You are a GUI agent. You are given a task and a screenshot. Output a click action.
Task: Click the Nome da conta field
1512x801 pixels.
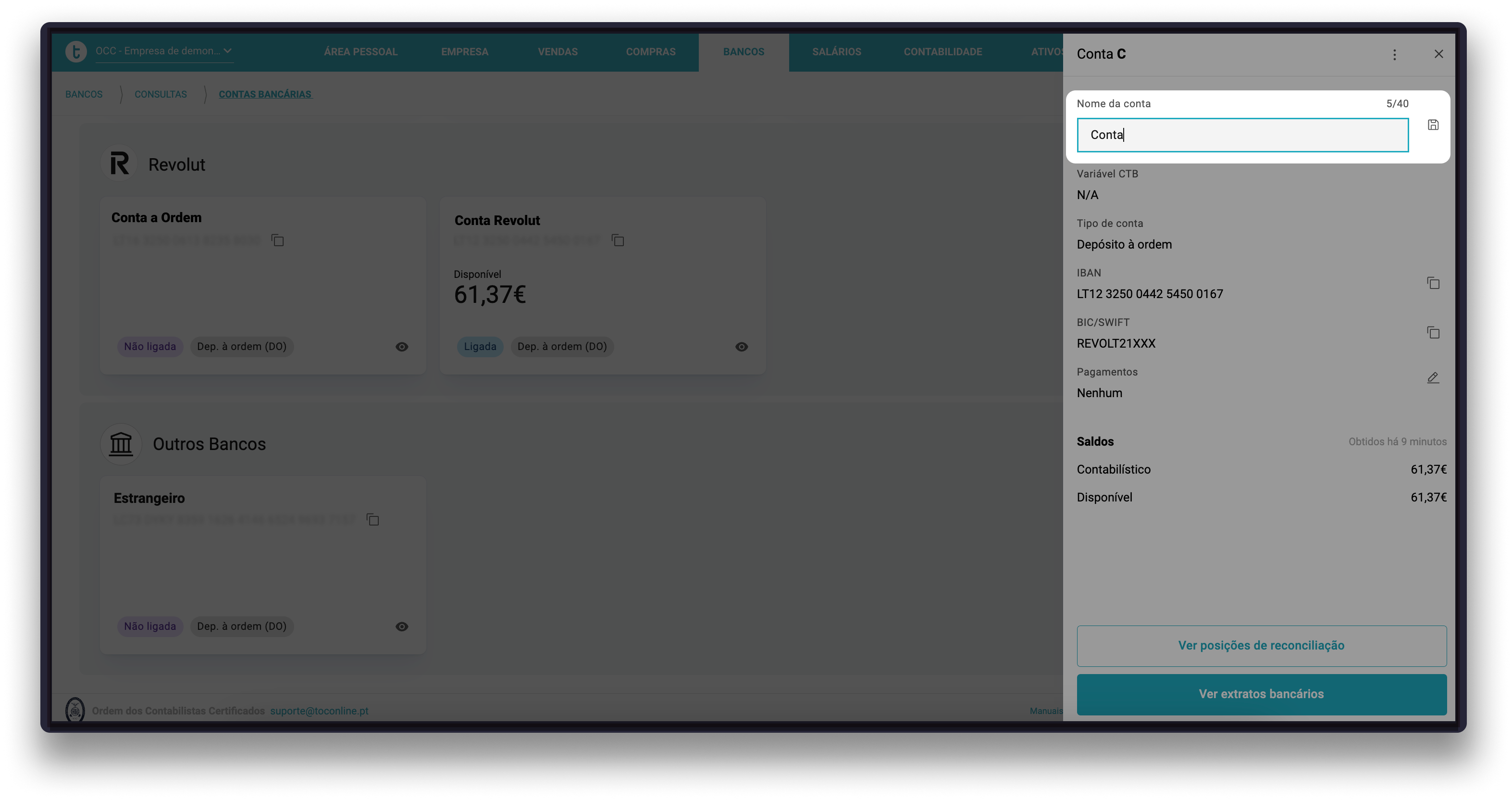click(x=1242, y=135)
